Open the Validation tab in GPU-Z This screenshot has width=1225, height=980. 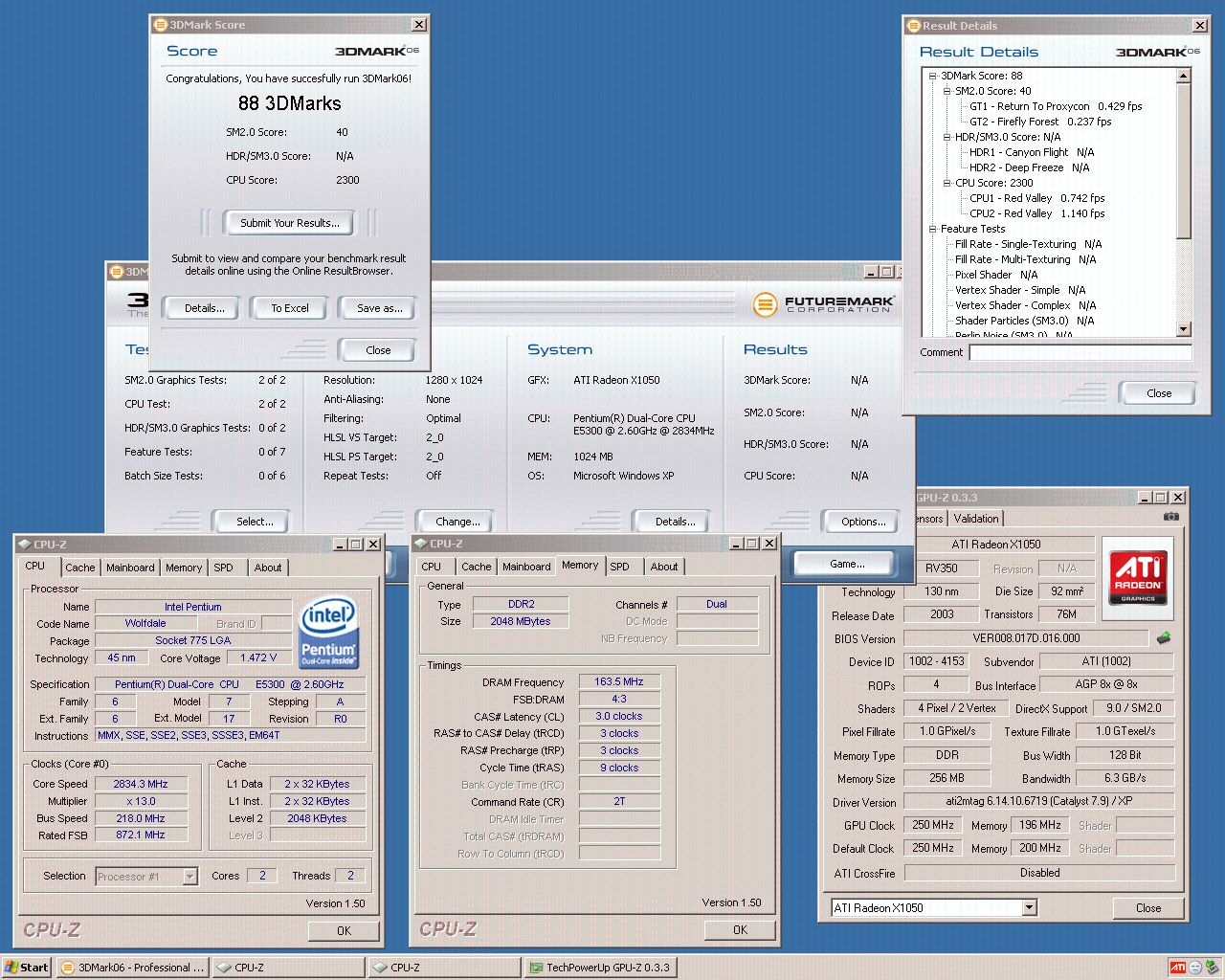point(976,518)
